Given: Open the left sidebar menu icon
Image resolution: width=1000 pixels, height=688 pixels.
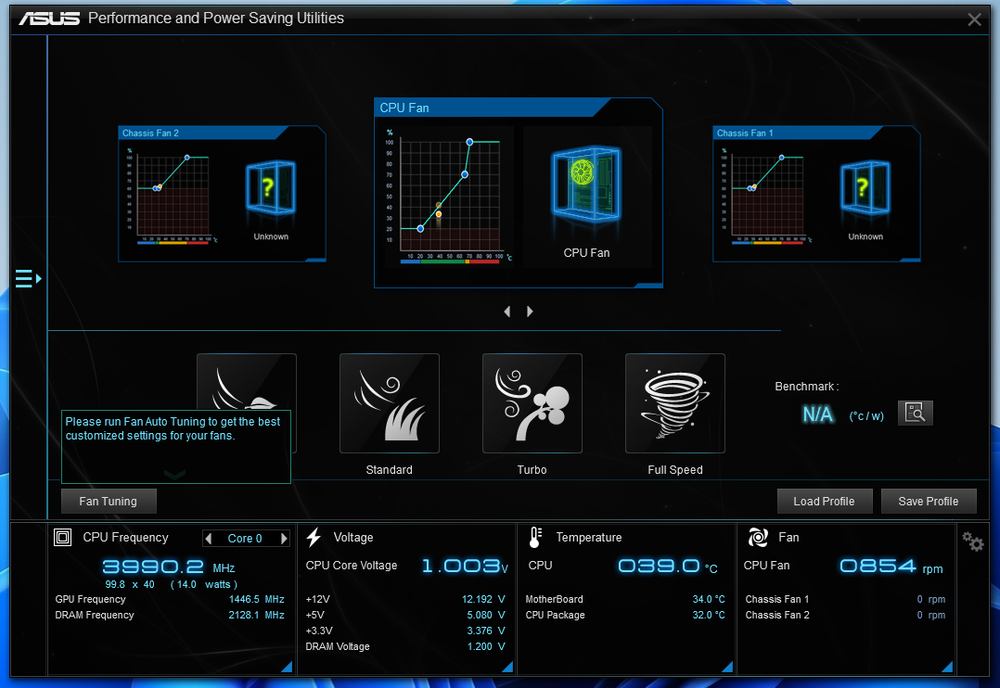Looking at the screenshot, I should (x=27, y=278).
